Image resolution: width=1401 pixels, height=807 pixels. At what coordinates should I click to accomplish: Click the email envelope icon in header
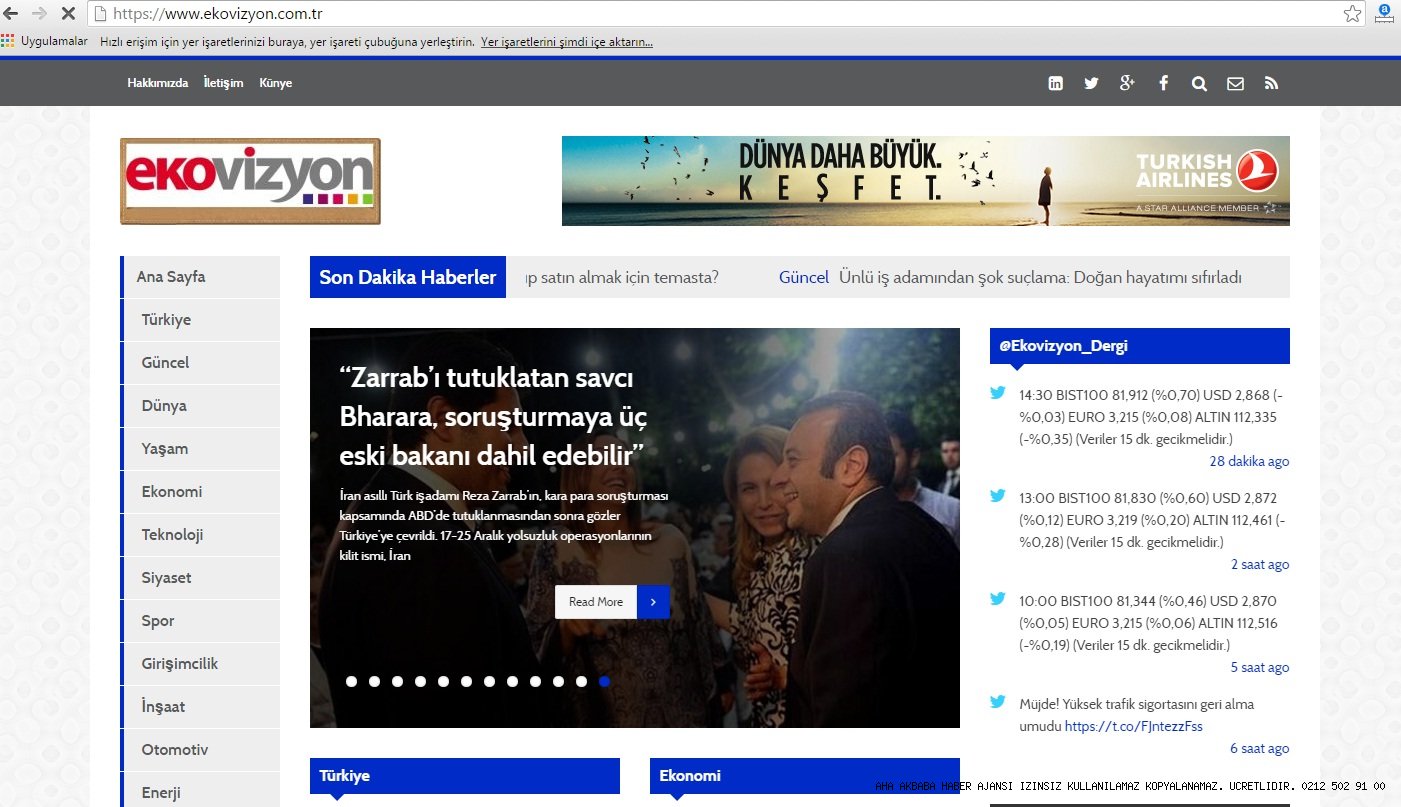[1235, 83]
